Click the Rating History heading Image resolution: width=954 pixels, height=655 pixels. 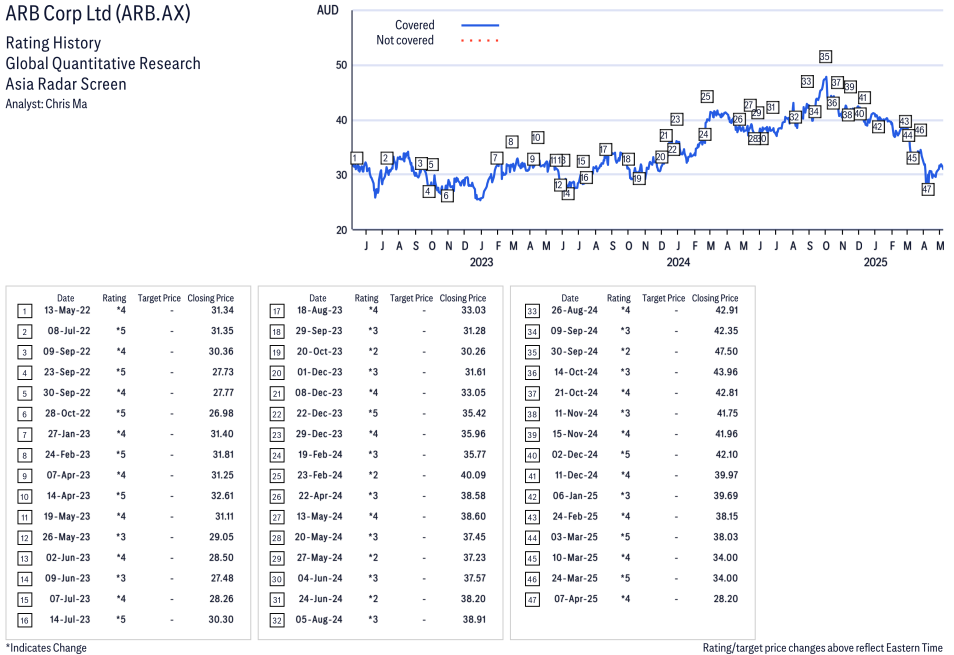(x=54, y=43)
